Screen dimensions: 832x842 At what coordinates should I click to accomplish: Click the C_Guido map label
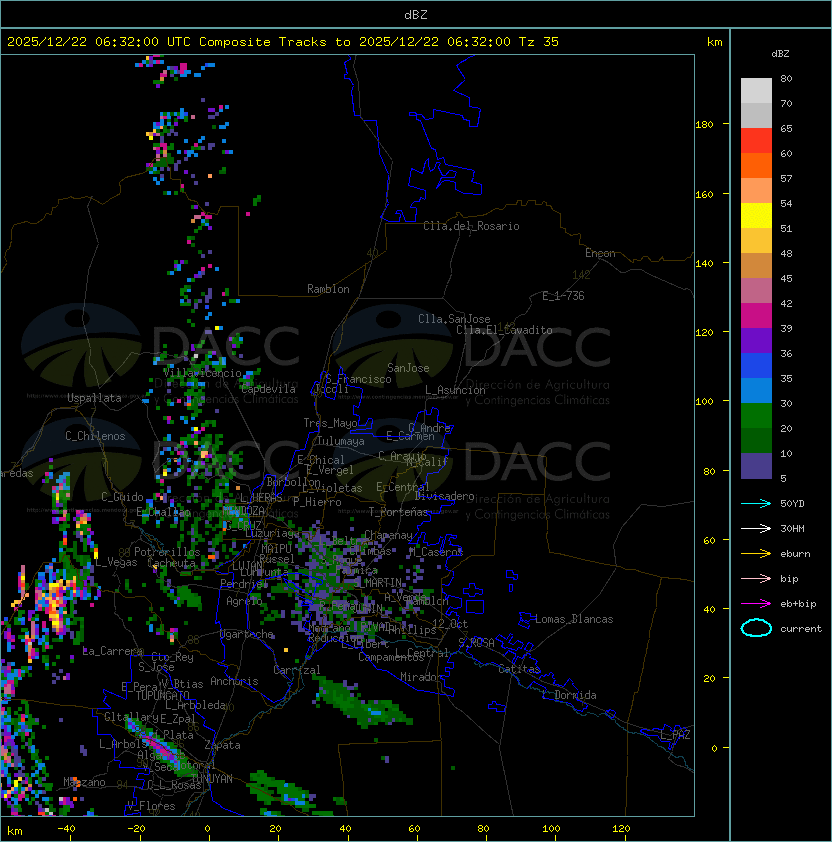(x=122, y=497)
